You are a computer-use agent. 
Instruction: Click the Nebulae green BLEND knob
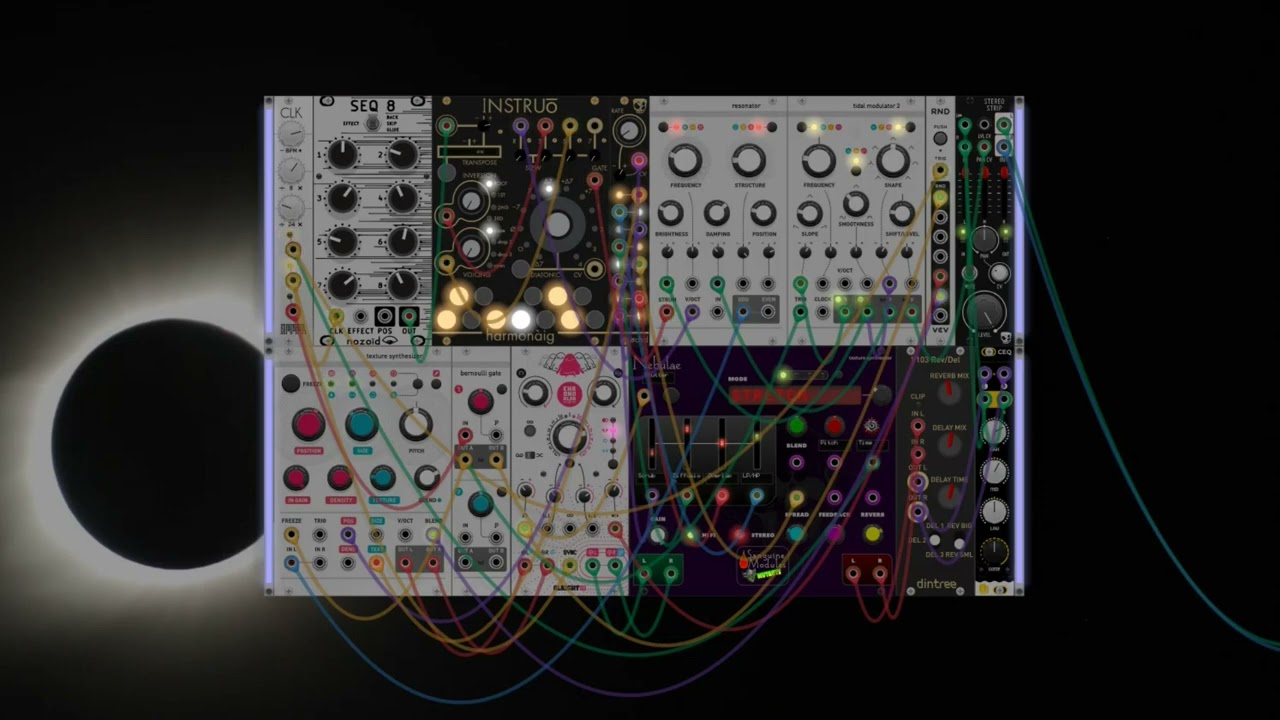point(796,426)
